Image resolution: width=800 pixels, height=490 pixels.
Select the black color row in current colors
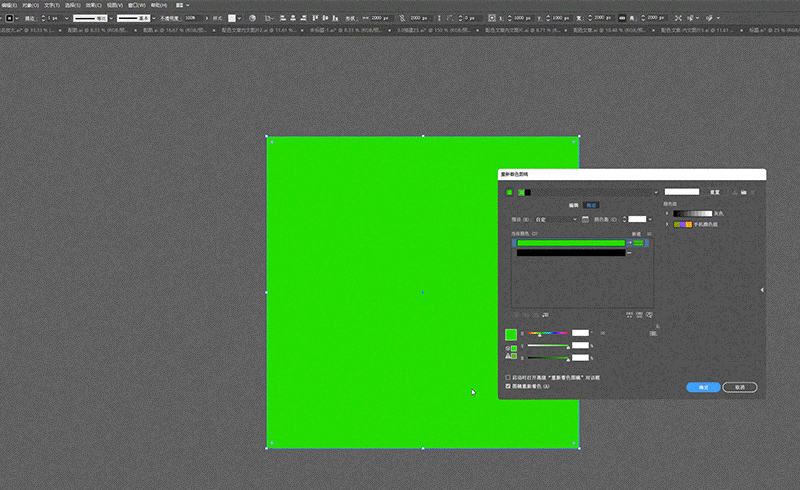(x=571, y=253)
